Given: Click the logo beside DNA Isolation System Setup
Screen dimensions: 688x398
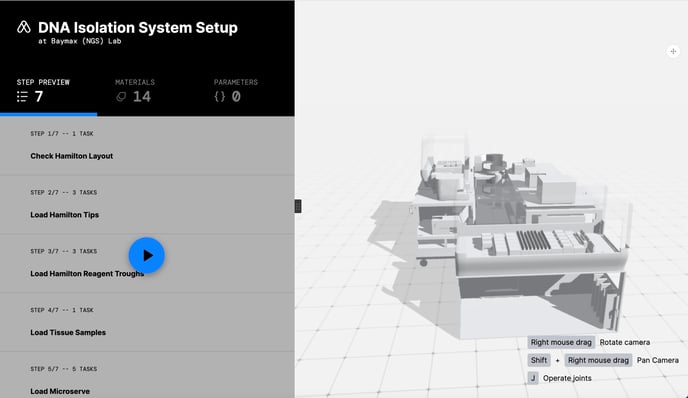Looking at the screenshot, I should point(24,27).
